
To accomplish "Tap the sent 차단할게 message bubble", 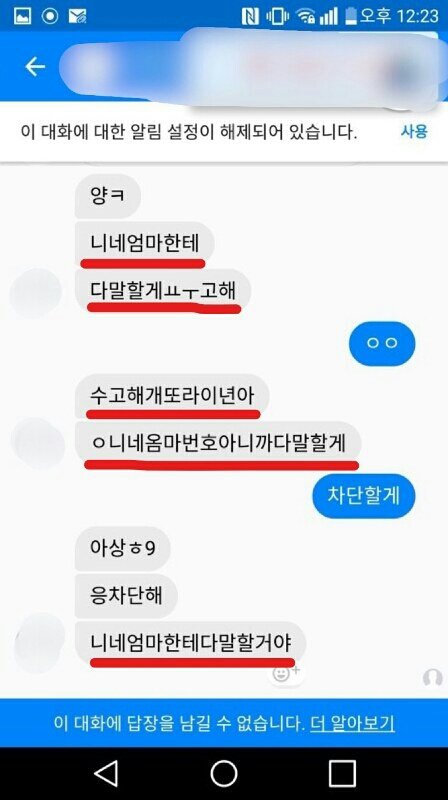I will click(364, 496).
